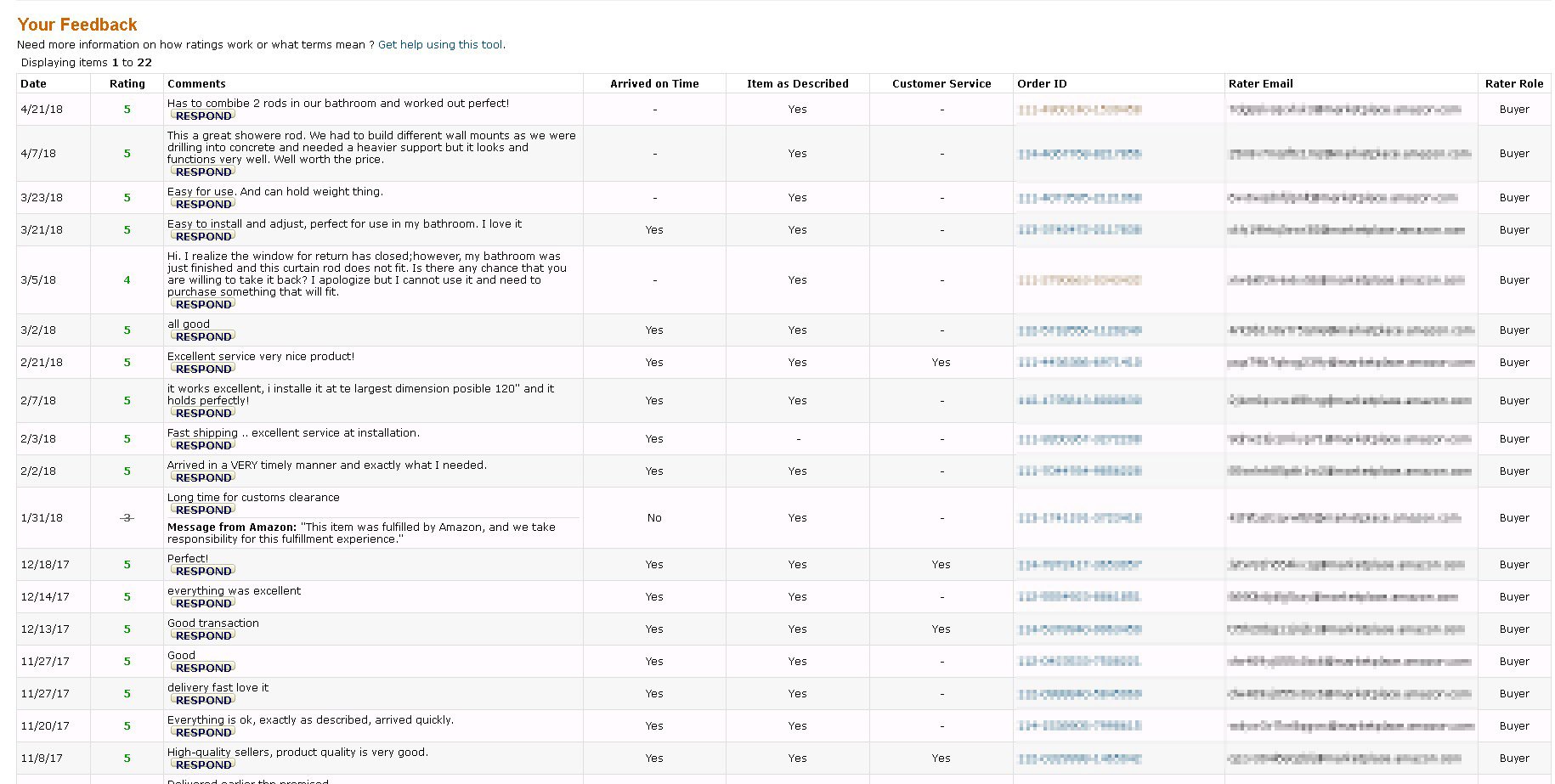Click RESPOND under 'Excellent service very nice product!'
This screenshot has width=1555, height=784.
point(203,369)
